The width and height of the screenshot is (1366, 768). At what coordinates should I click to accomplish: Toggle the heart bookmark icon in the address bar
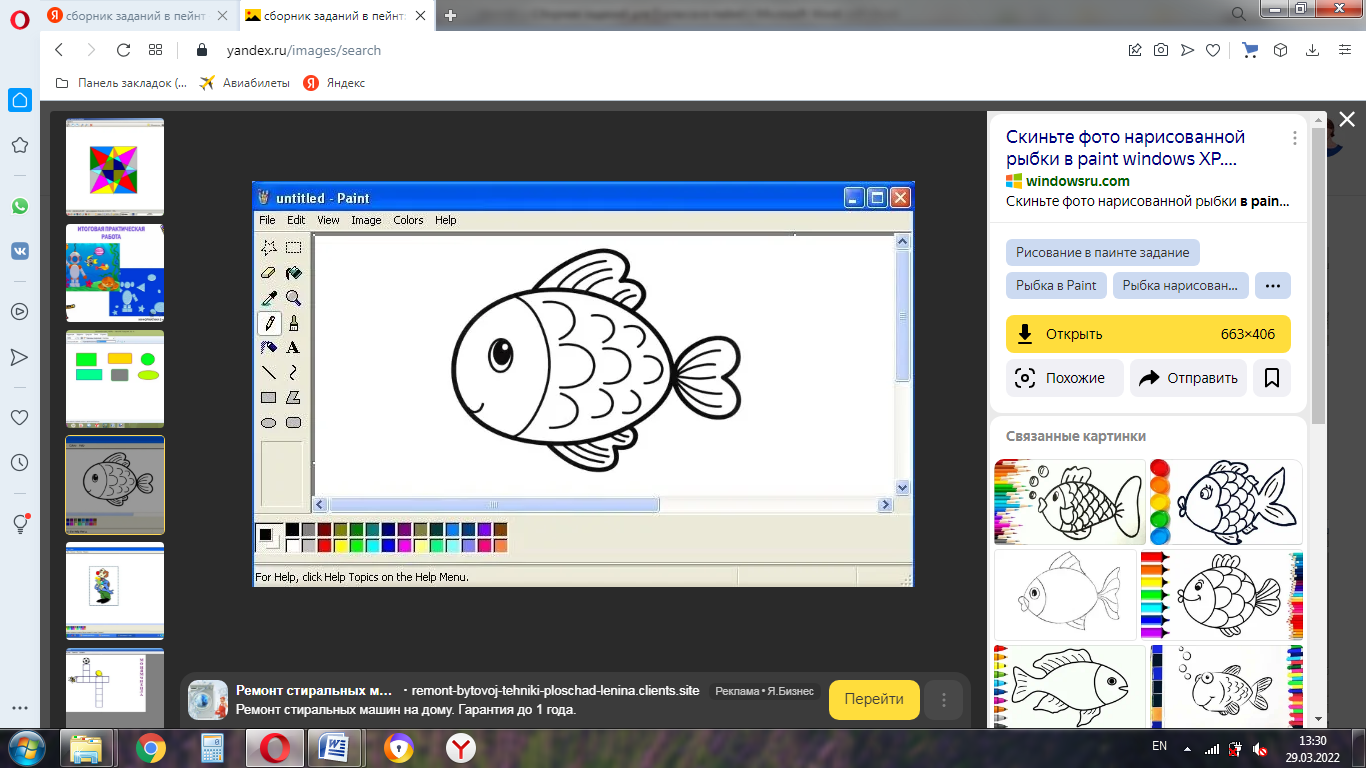point(1213,50)
